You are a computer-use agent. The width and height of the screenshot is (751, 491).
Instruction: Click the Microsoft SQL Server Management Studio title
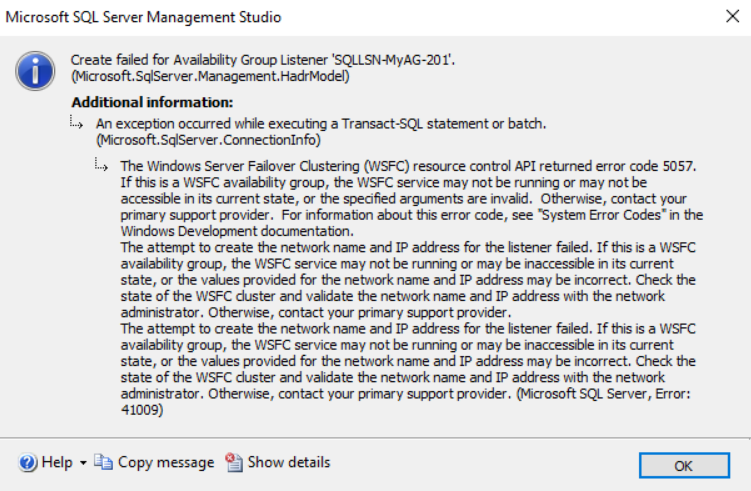click(x=145, y=17)
